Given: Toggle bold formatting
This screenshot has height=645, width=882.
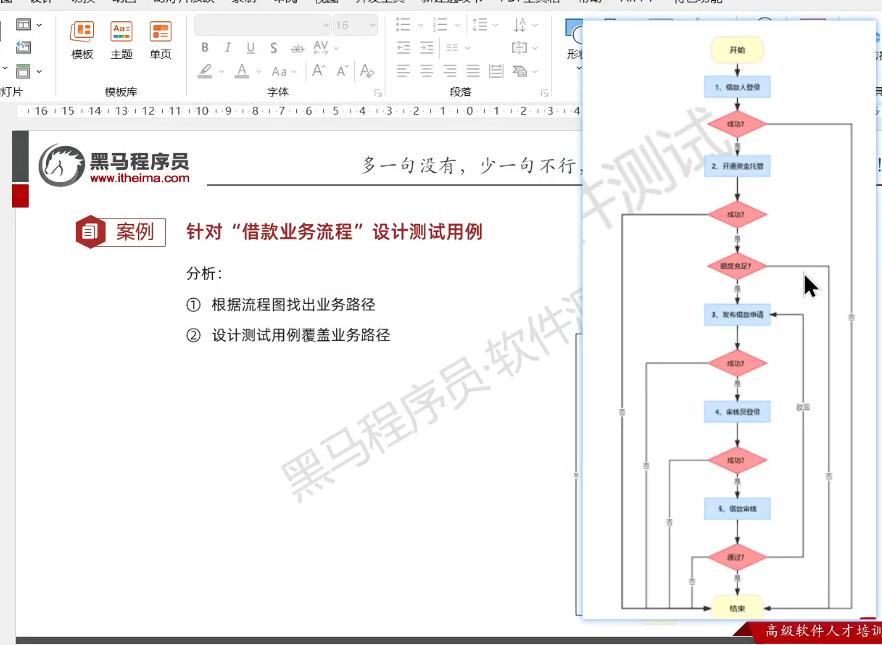Looking at the screenshot, I should [x=205, y=48].
